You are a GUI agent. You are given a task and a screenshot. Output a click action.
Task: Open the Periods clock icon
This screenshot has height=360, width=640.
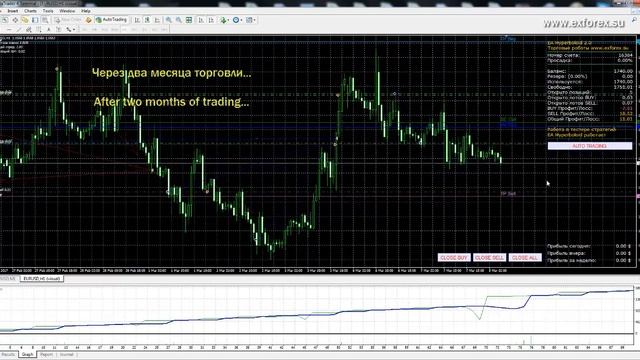236,20
